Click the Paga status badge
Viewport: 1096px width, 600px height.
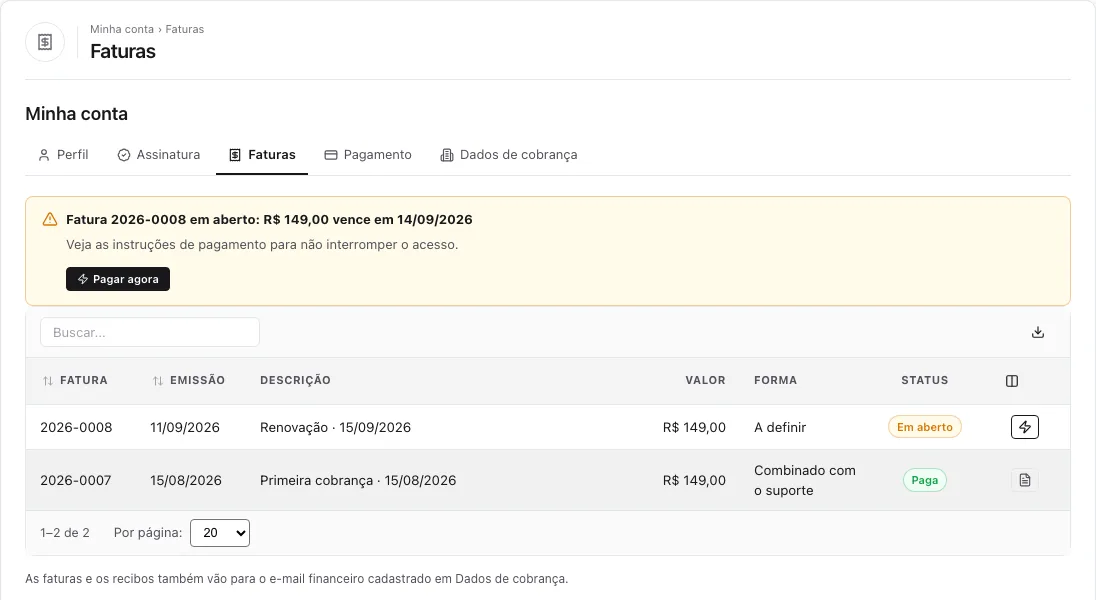coord(924,480)
